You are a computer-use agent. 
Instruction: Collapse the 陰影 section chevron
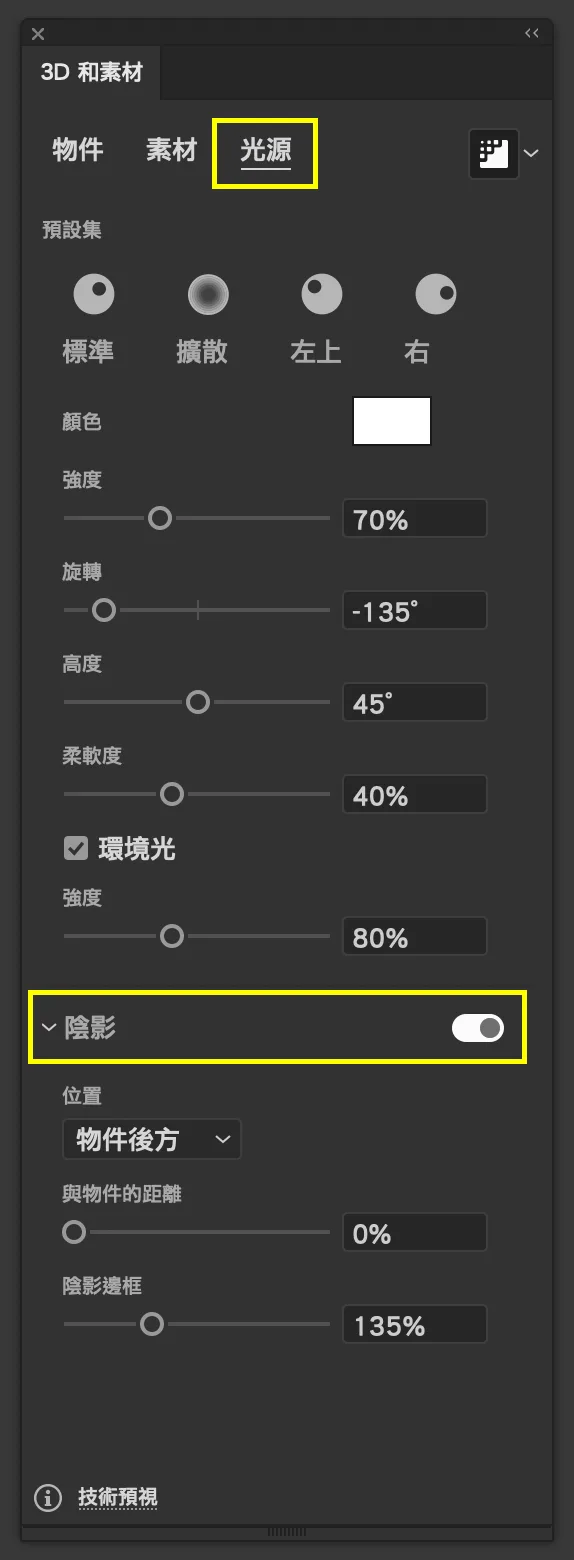(x=48, y=1028)
